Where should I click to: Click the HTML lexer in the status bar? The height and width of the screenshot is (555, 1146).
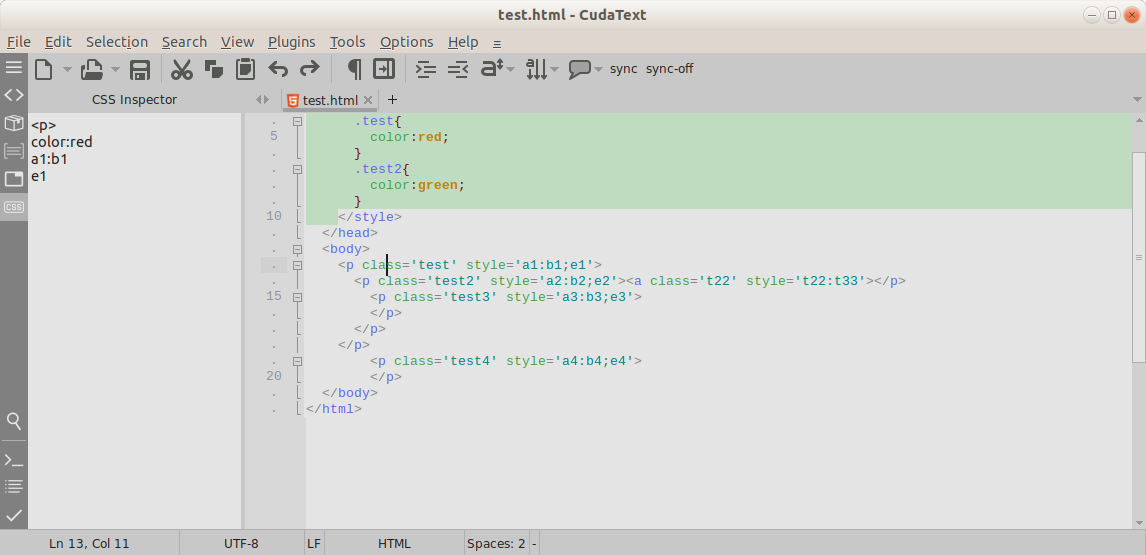[394, 544]
